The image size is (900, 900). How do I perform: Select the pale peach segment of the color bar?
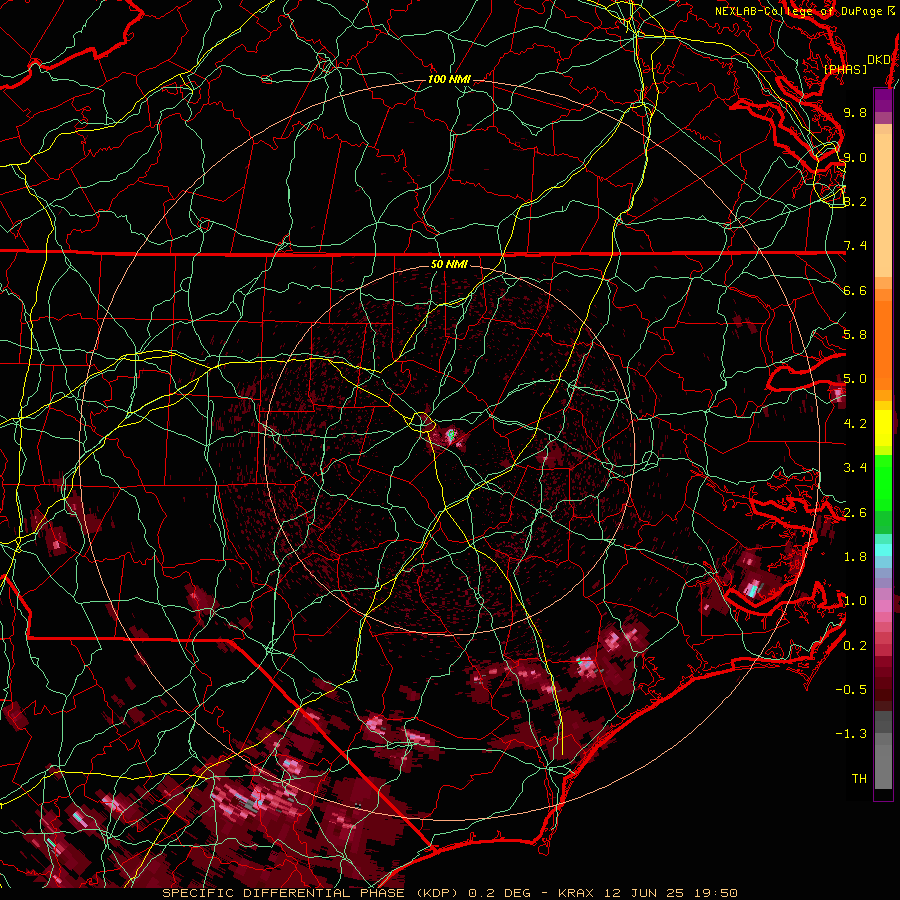click(883, 205)
